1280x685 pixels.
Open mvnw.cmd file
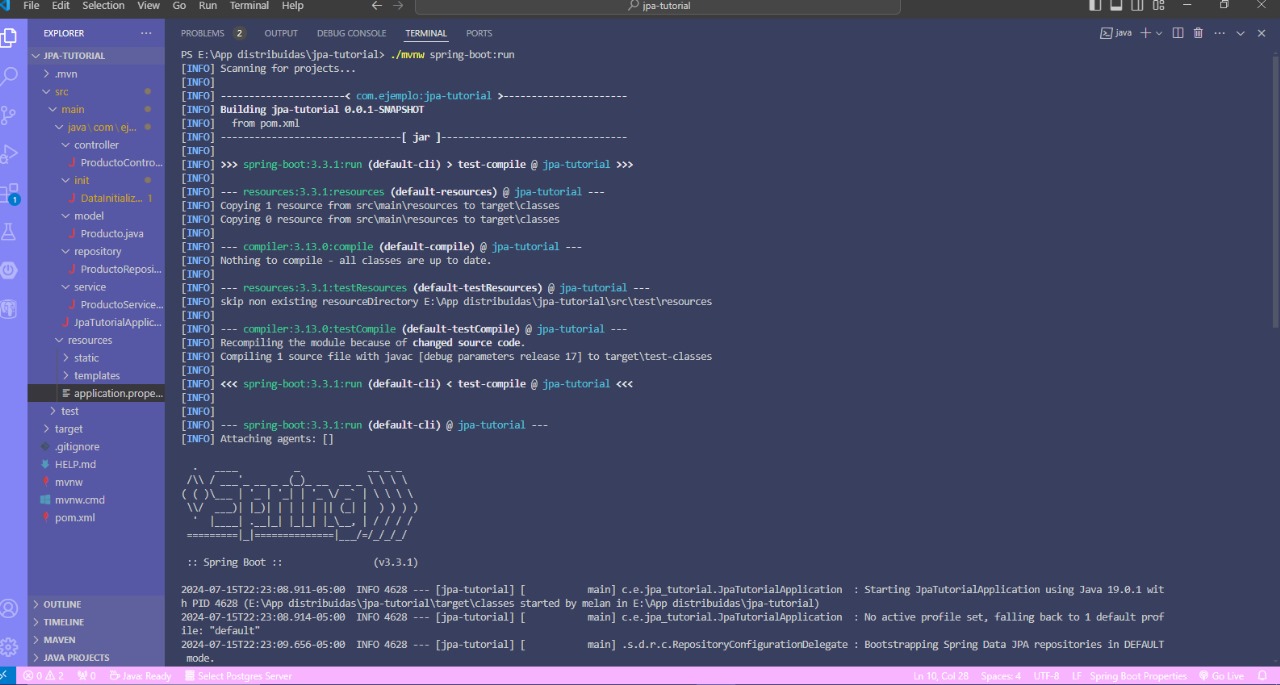coord(96,500)
